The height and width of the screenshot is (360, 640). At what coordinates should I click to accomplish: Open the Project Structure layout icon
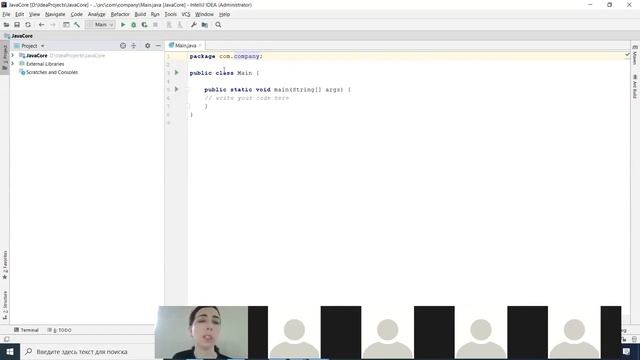click(x=66, y=25)
